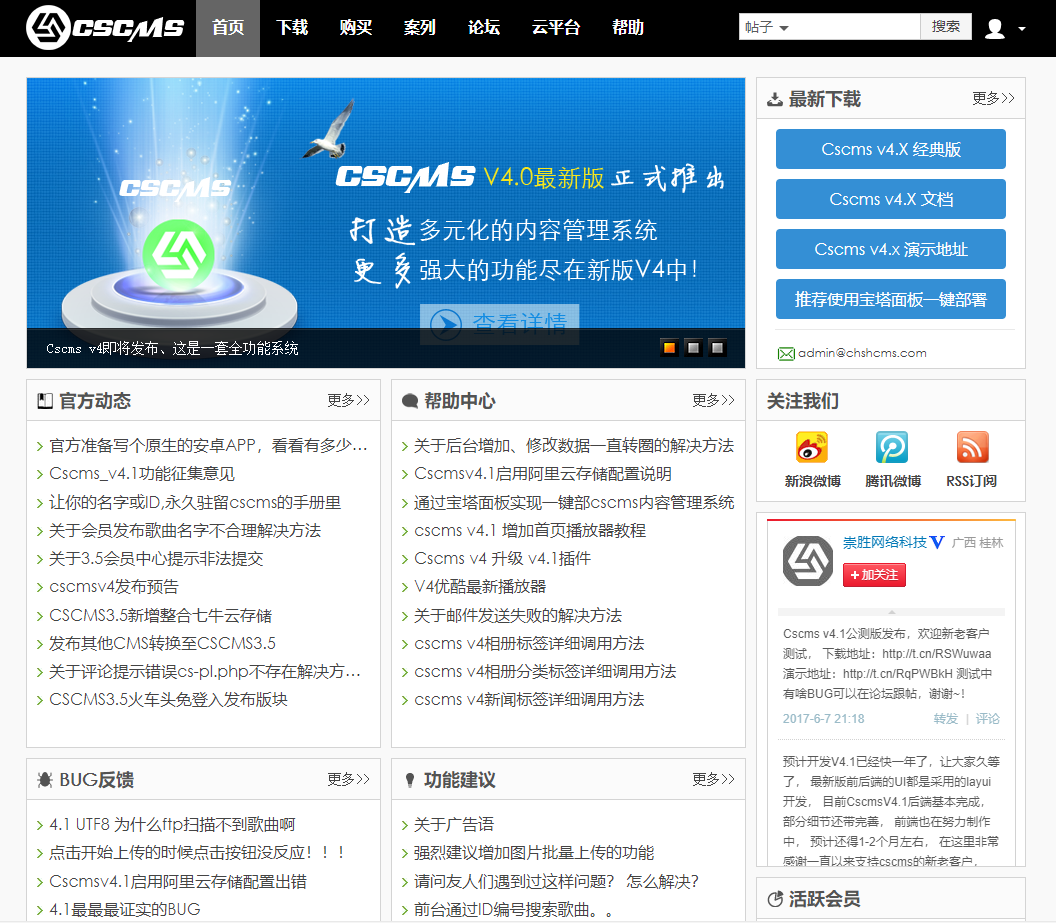The width and height of the screenshot is (1056, 923).
Task: Click the 官方动态 section book icon
Action: [45, 401]
